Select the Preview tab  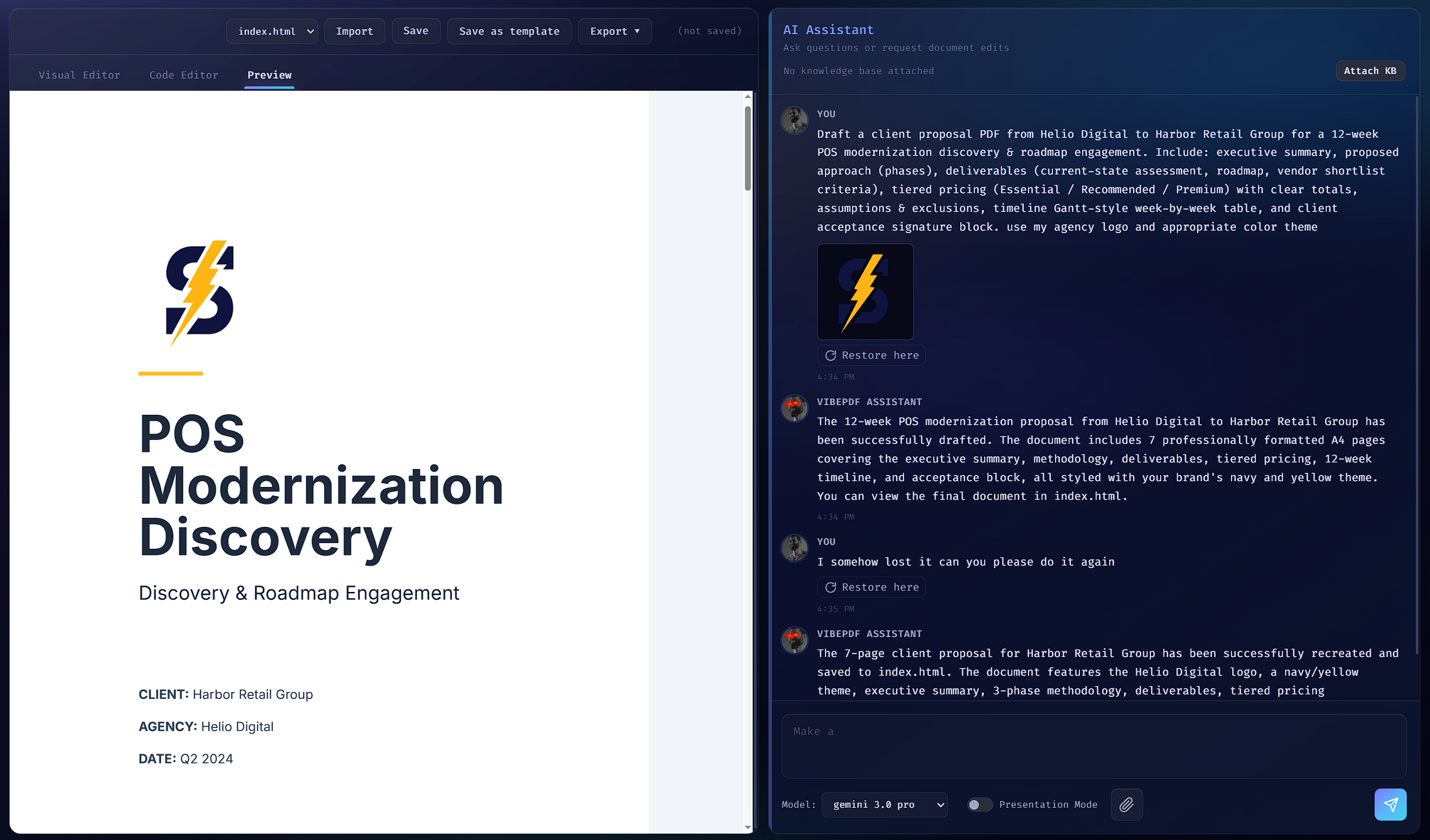(x=269, y=75)
